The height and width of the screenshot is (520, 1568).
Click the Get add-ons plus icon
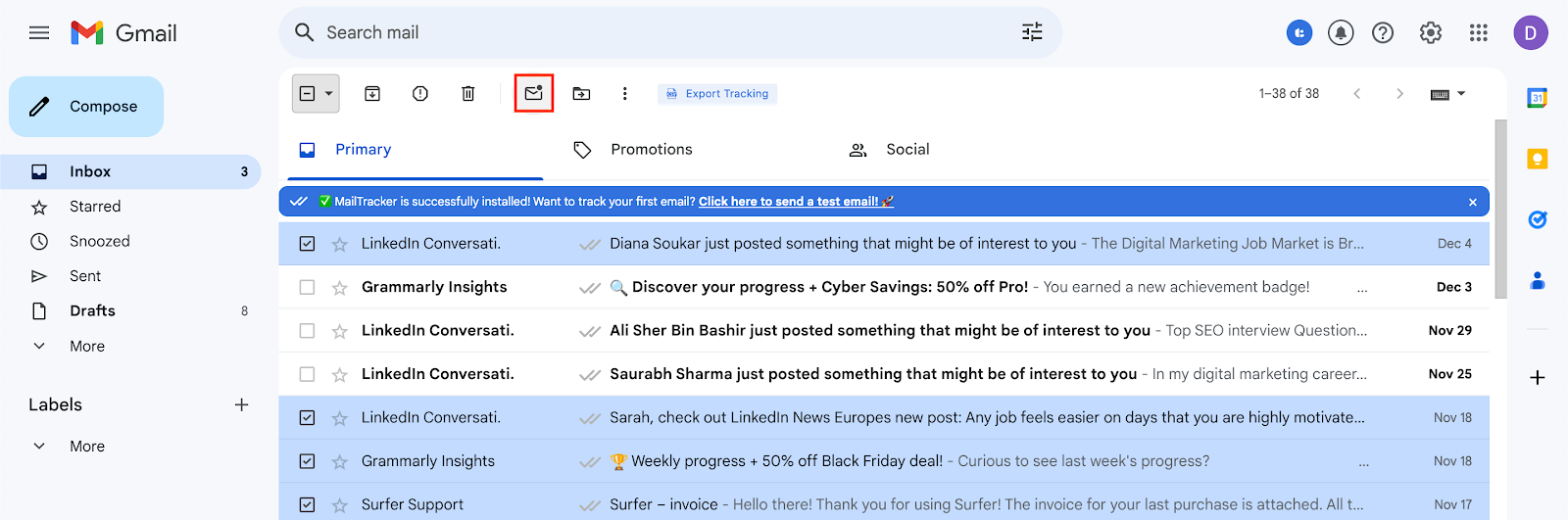[1538, 378]
